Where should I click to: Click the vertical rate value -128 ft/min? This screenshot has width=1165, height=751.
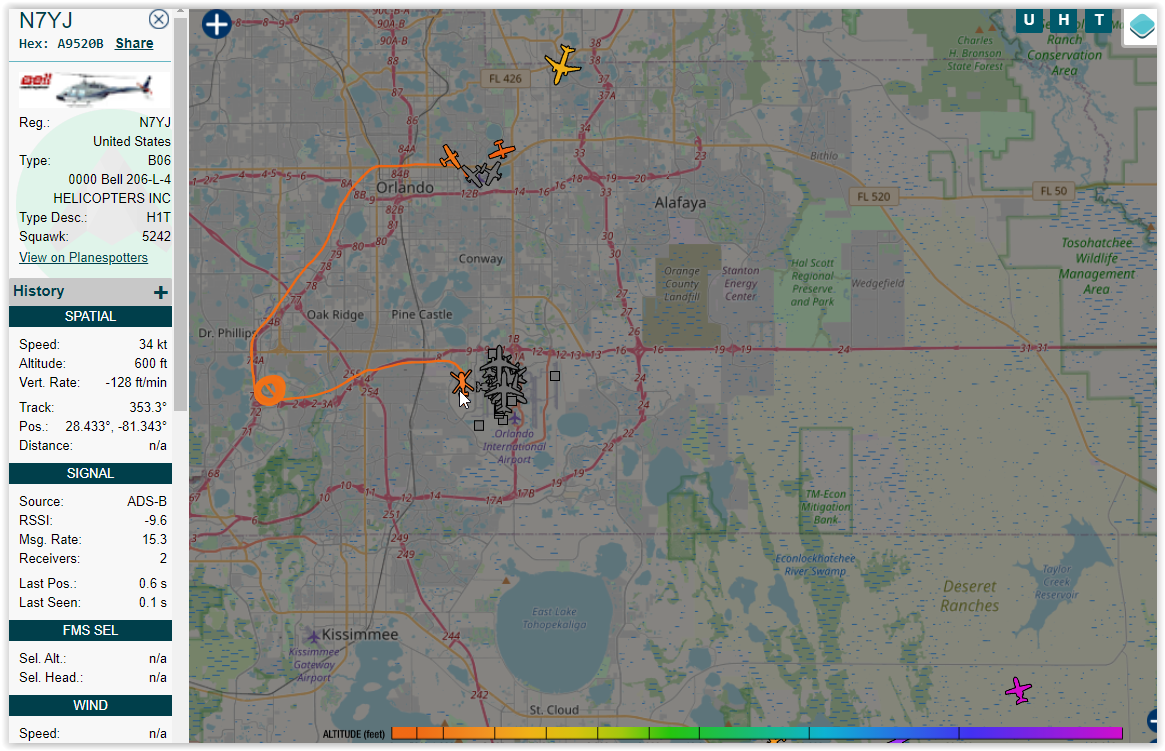tap(136, 383)
